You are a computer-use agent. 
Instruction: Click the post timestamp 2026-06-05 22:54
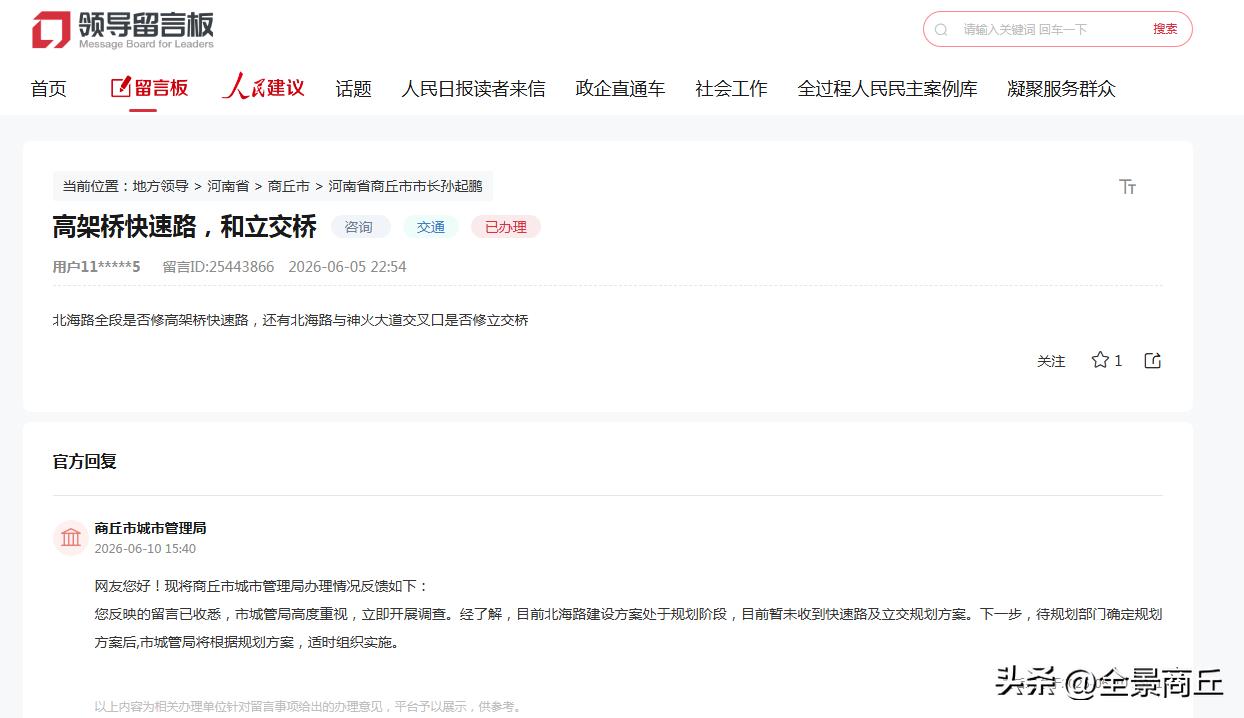tap(347, 267)
